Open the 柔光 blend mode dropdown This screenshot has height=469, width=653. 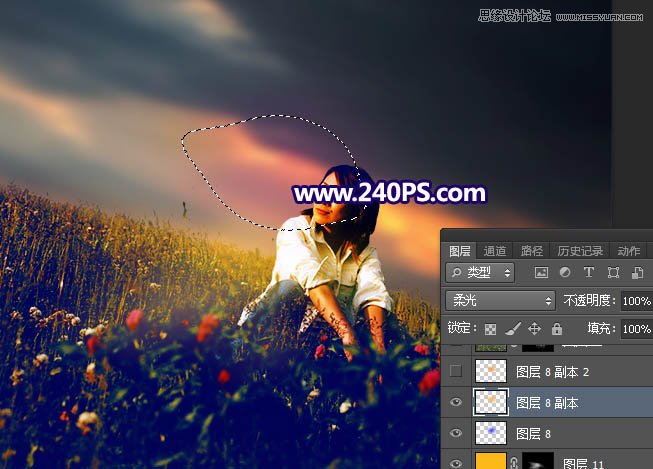pos(500,300)
